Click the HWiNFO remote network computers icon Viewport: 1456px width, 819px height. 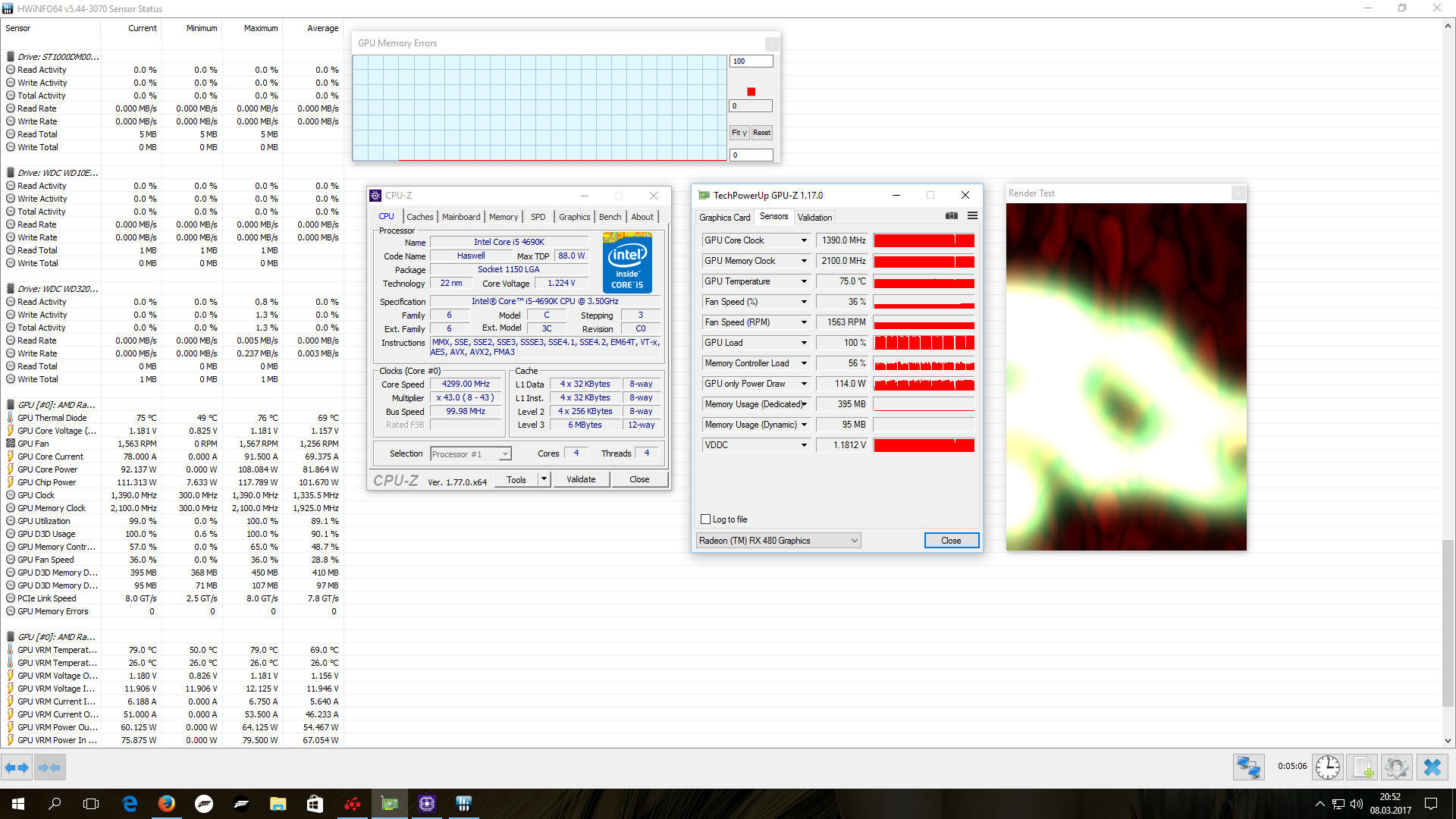point(1248,767)
